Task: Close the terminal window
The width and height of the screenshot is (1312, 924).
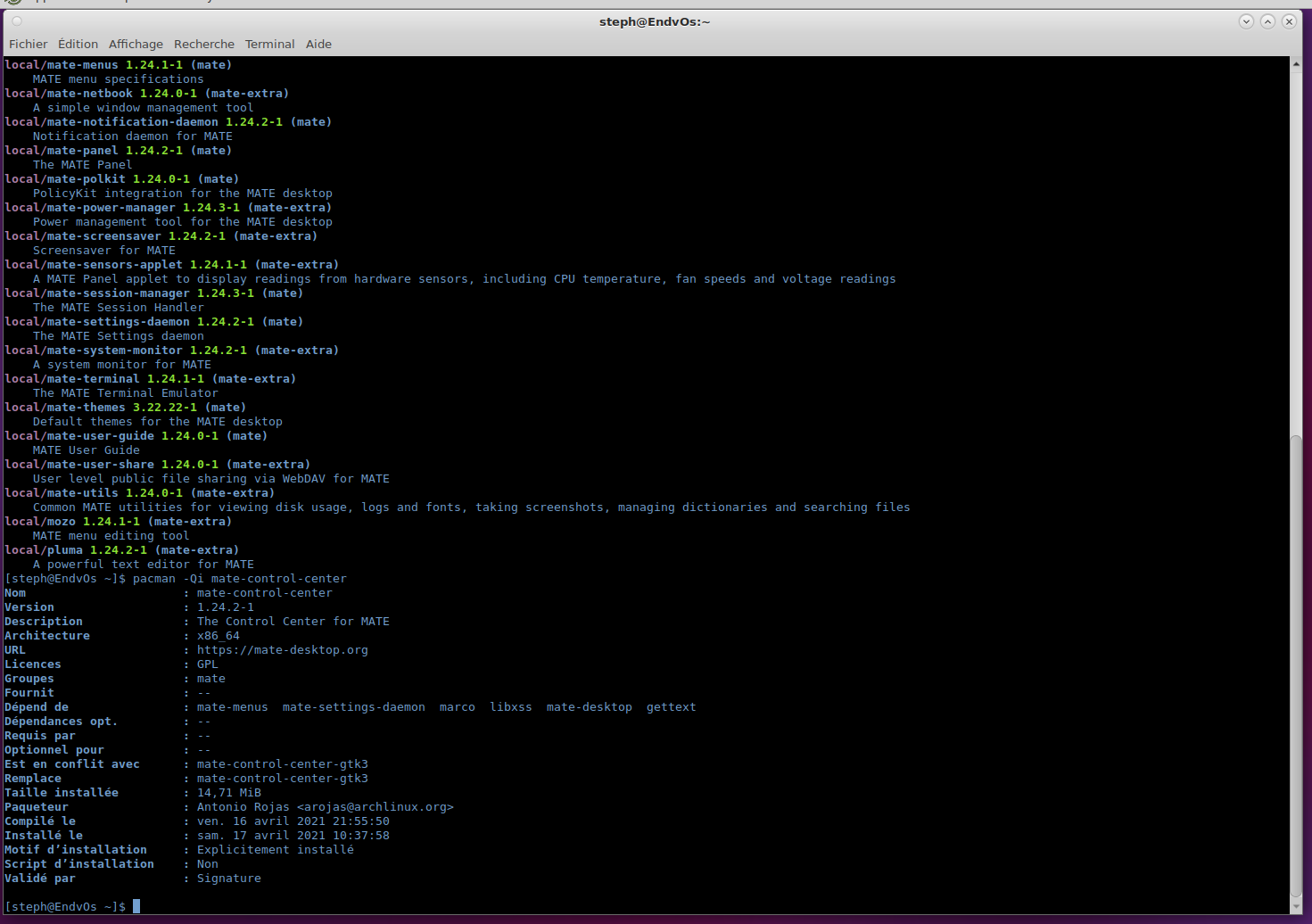Action: [x=1289, y=21]
